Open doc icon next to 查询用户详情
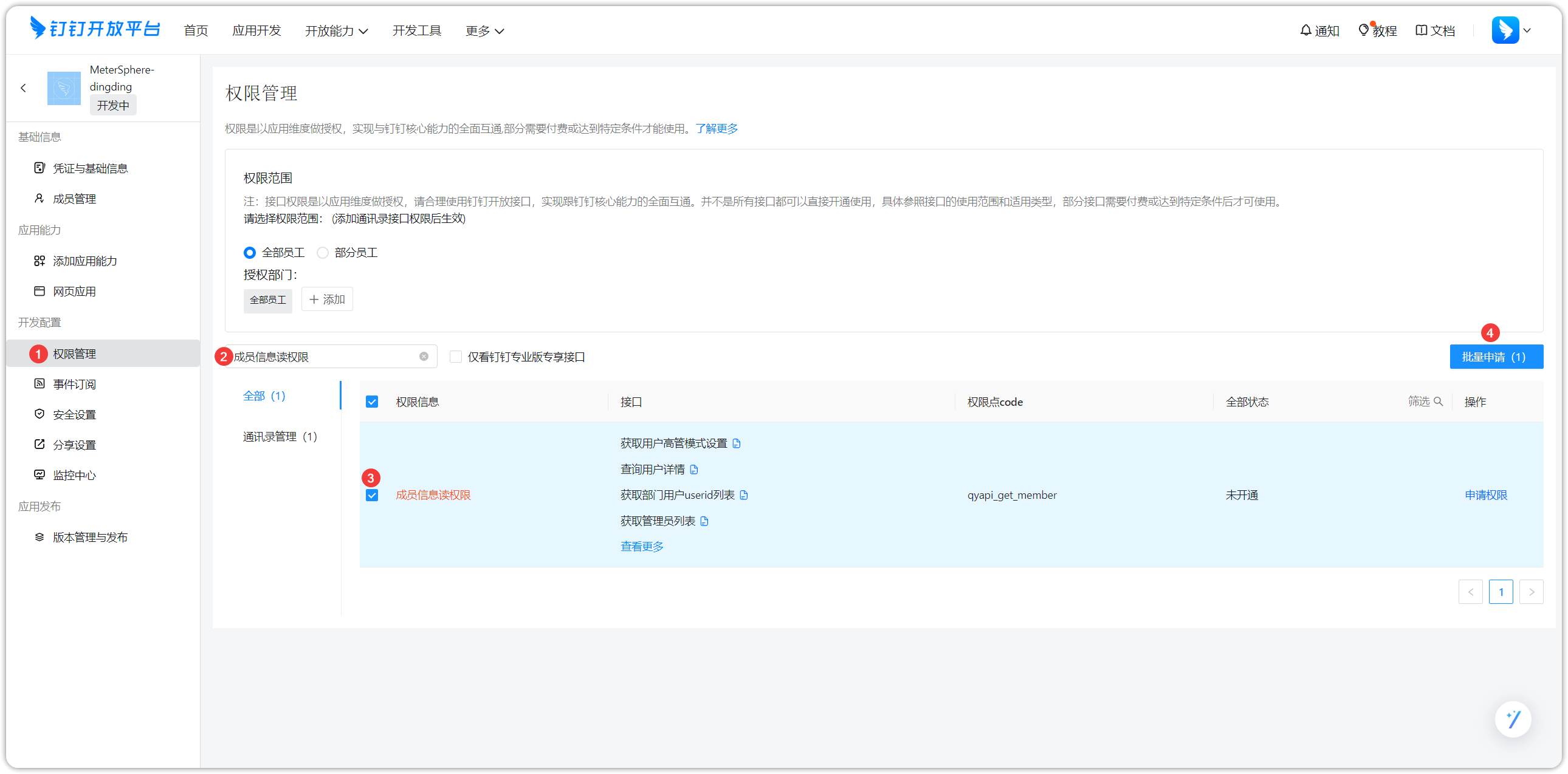 [x=694, y=469]
